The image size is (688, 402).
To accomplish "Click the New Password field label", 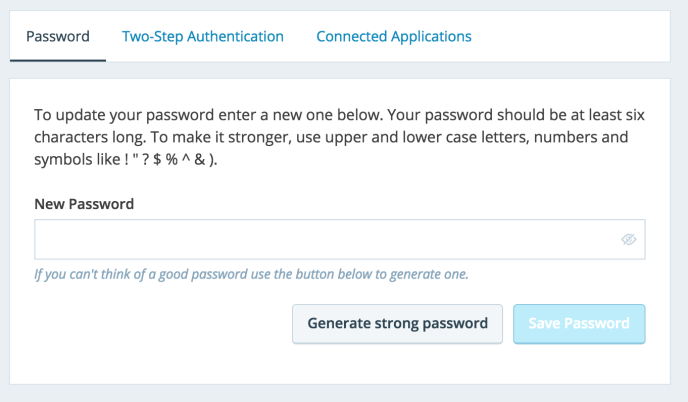I will pyautogui.click(x=84, y=204).
